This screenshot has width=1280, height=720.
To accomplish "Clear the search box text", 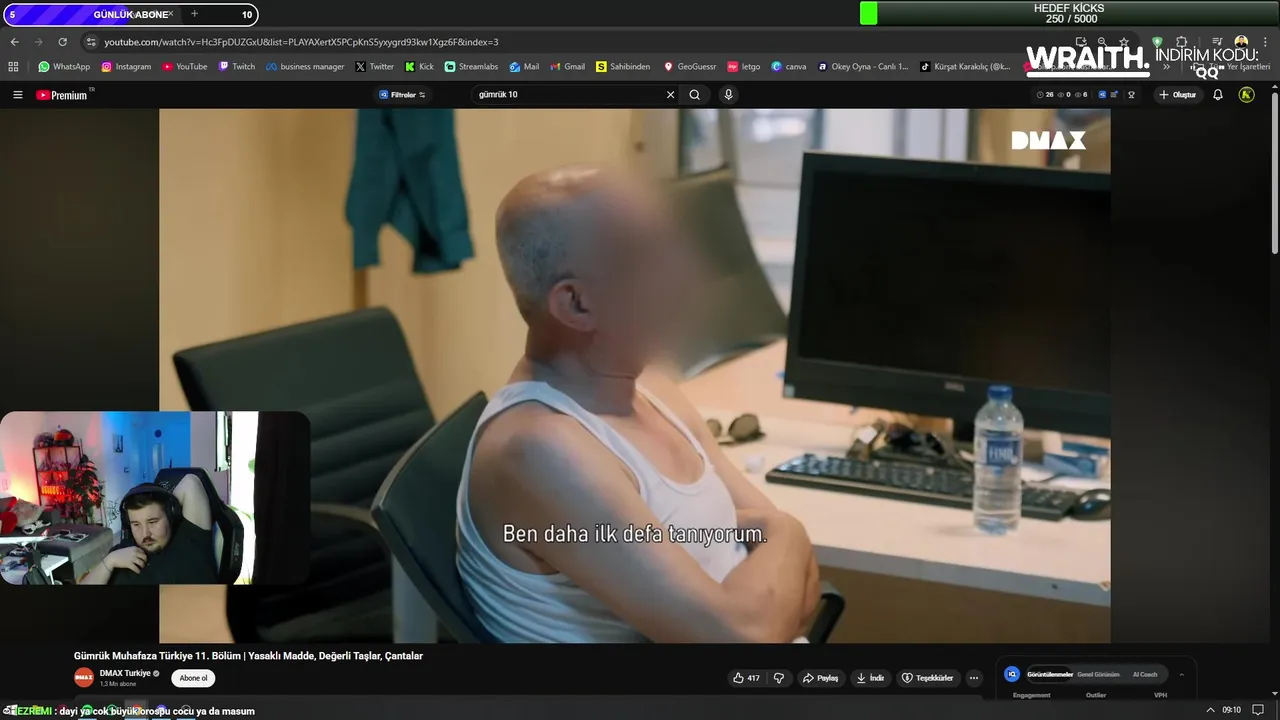I will click(670, 95).
